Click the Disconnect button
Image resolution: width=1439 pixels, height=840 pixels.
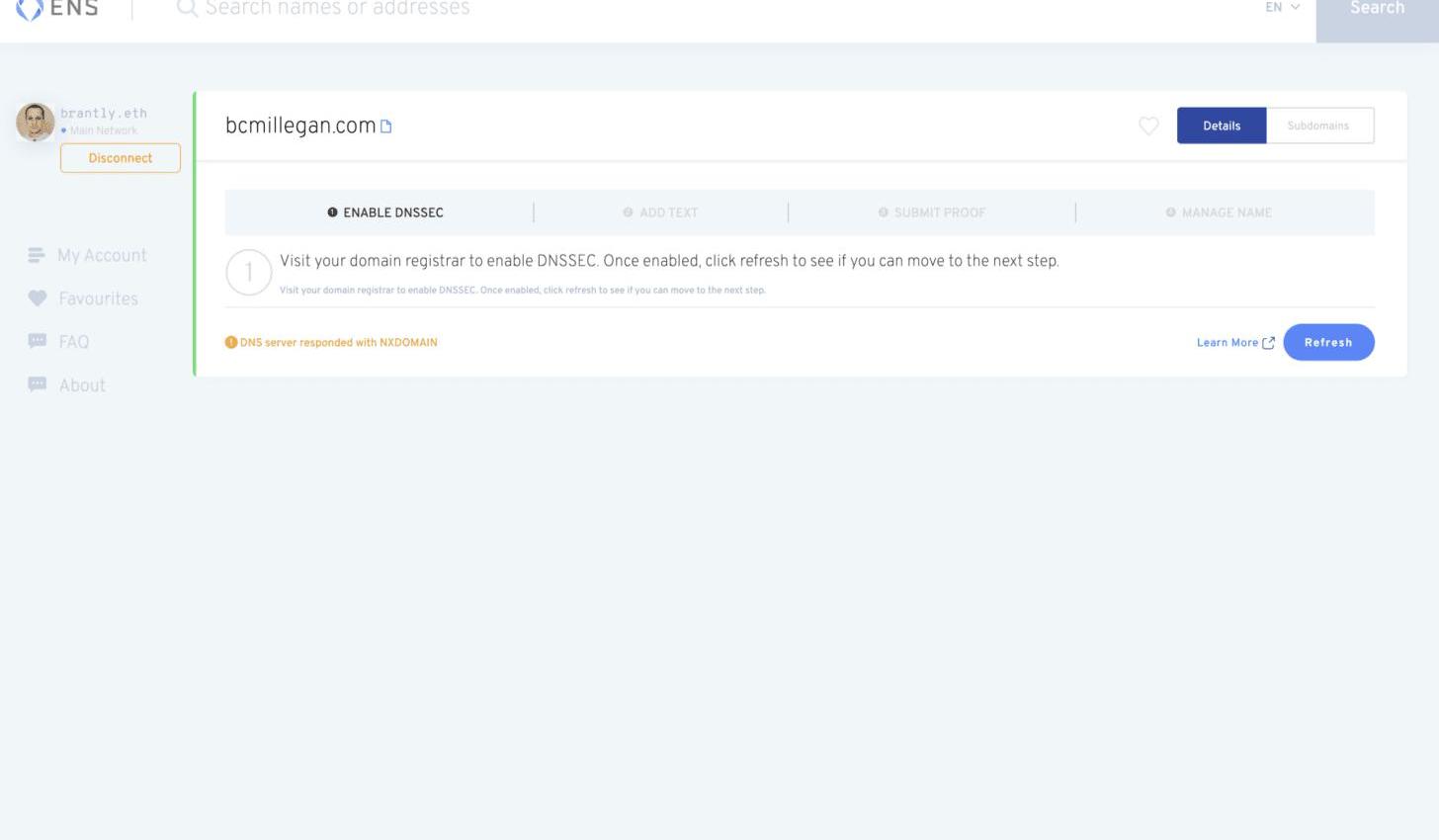click(x=121, y=158)
